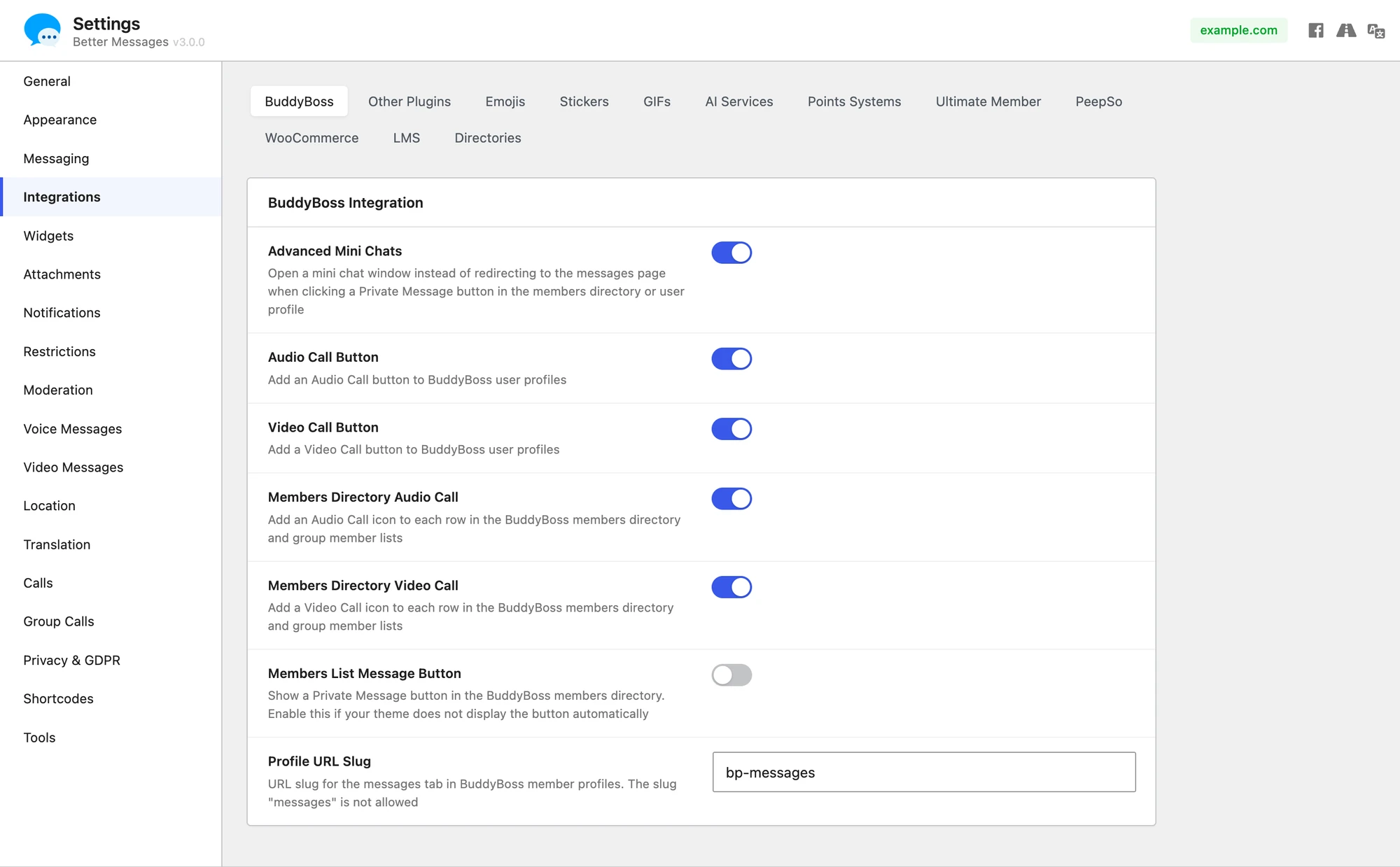Click the Advanced Mini Chats label
Viewport: 1400px width, 867px height.
335,251
